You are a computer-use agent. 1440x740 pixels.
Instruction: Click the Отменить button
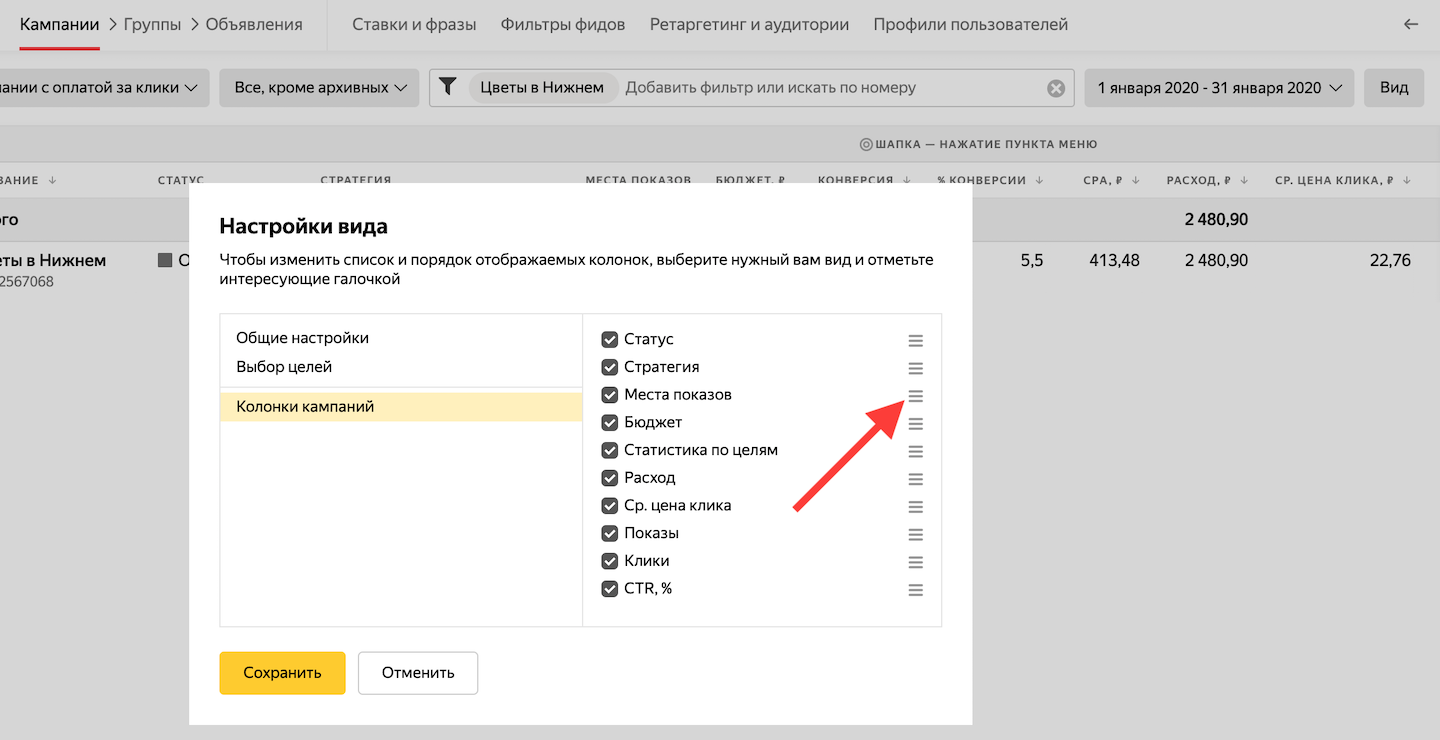tap(418, 673)
